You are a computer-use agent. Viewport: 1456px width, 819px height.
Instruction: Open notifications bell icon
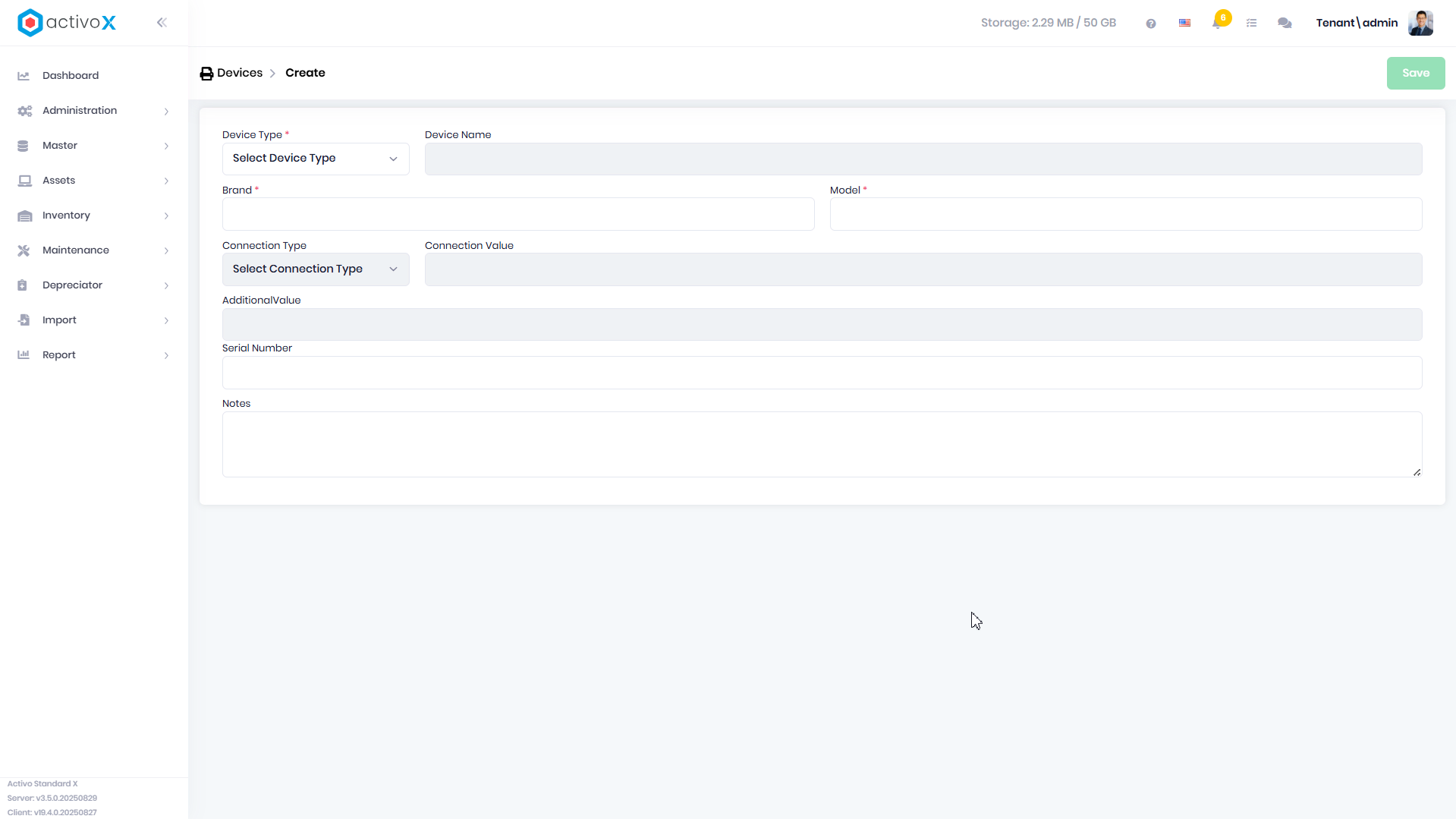coord(1217,24)
